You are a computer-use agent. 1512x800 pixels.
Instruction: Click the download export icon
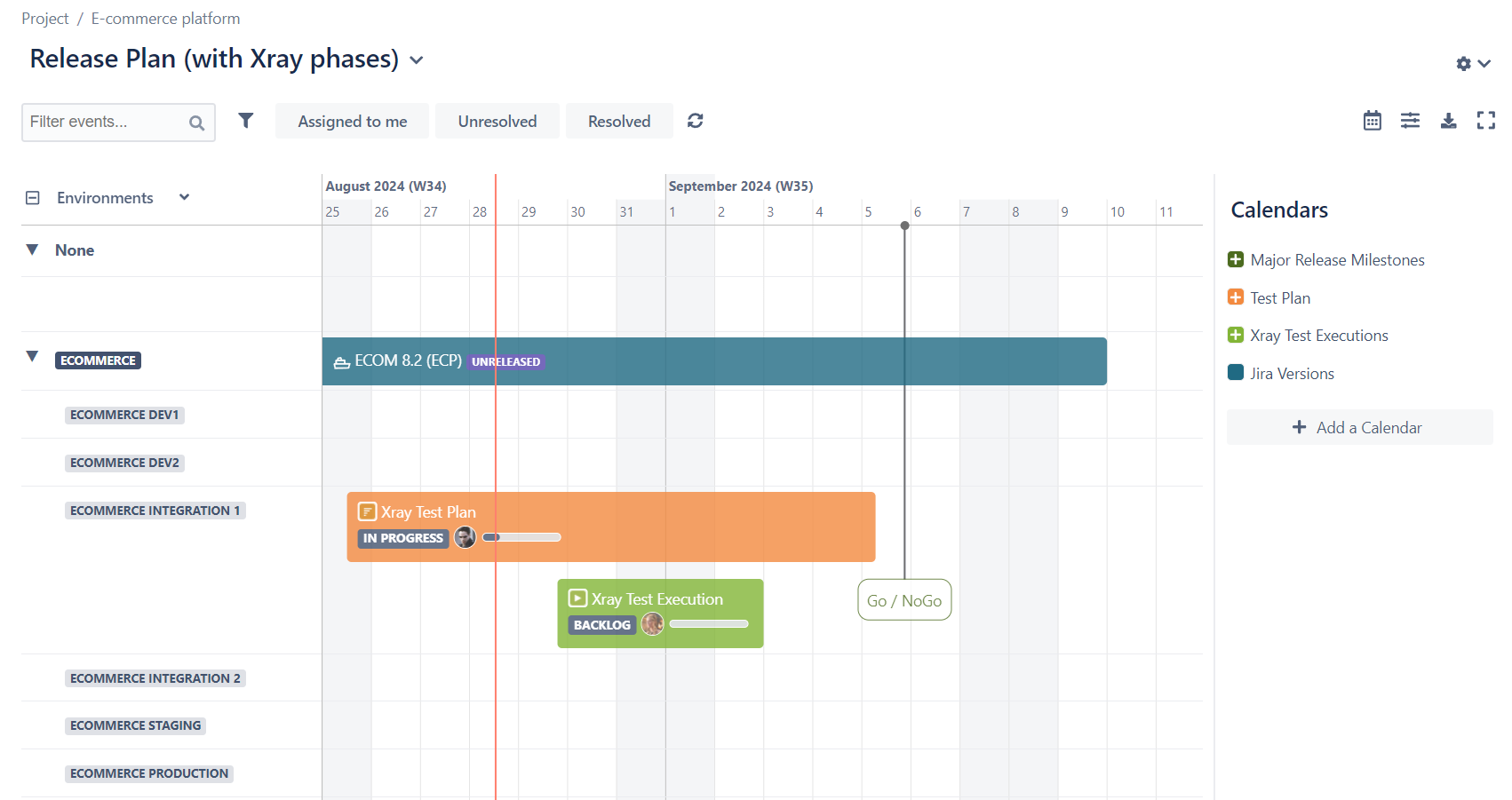coord(1448,121)
